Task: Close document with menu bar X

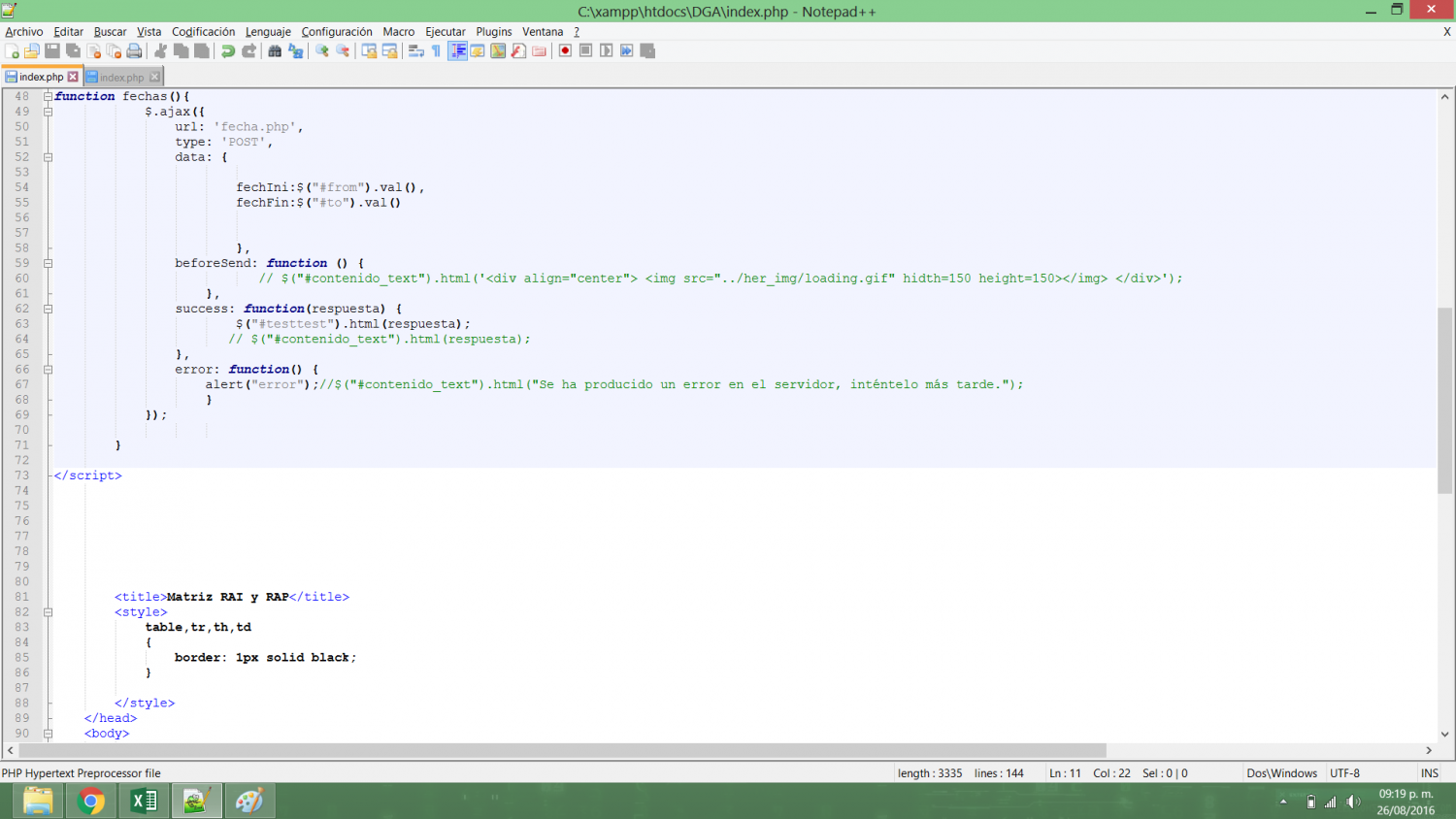Action: (x=1446, y=32)
